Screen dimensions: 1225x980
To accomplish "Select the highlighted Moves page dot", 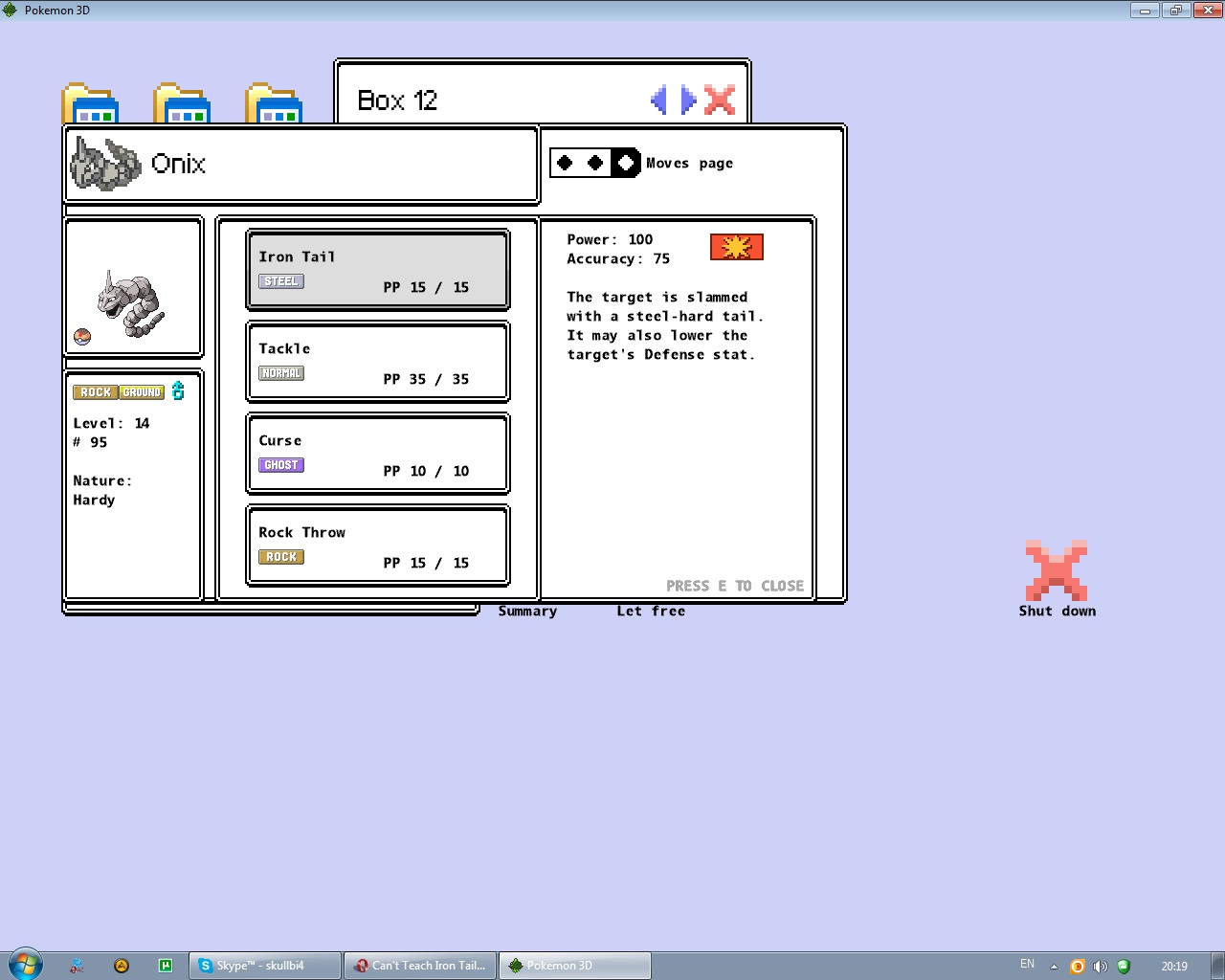I will click(626, 163).
